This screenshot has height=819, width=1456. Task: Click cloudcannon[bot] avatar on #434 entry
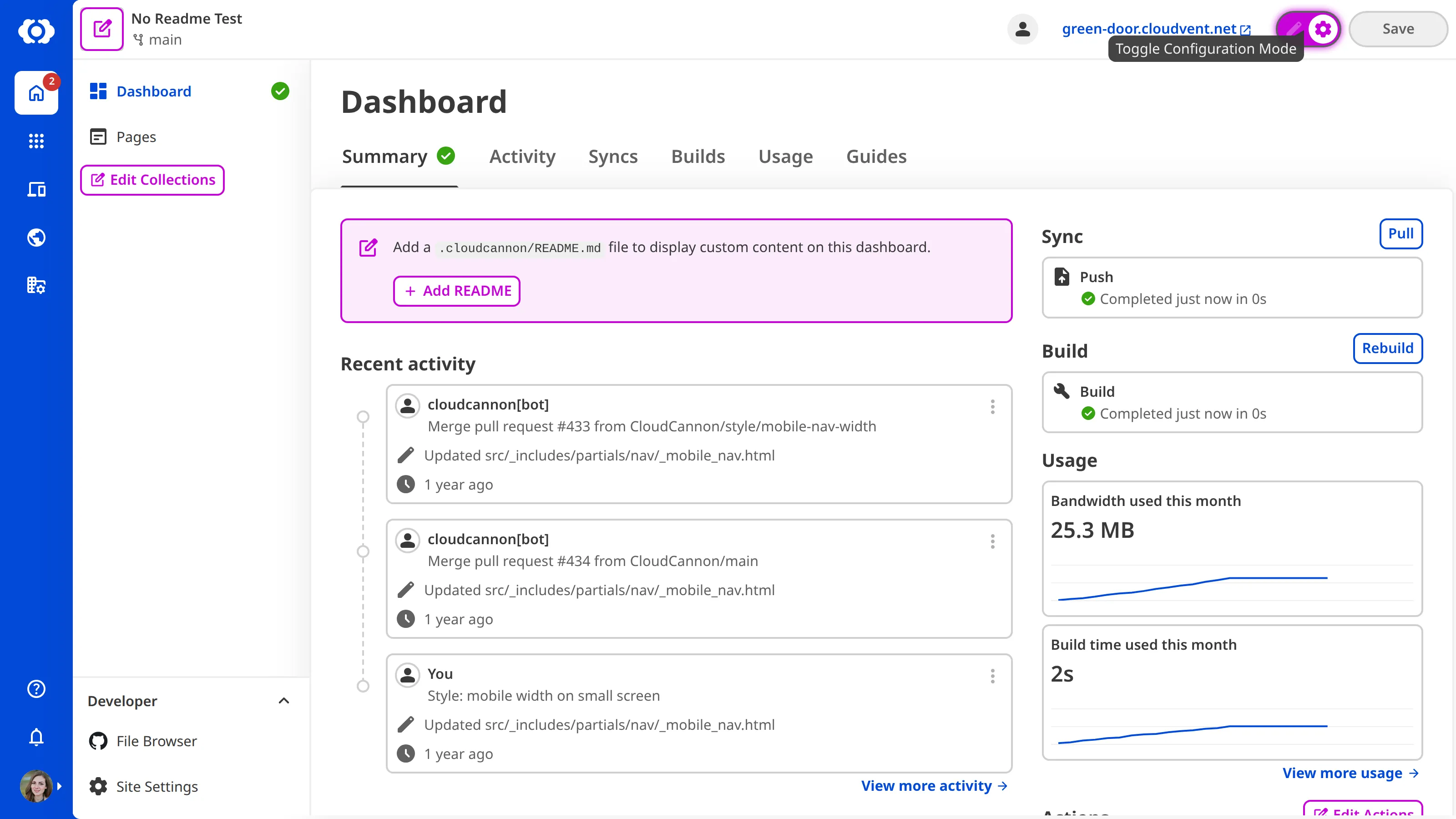click(407, 541)
